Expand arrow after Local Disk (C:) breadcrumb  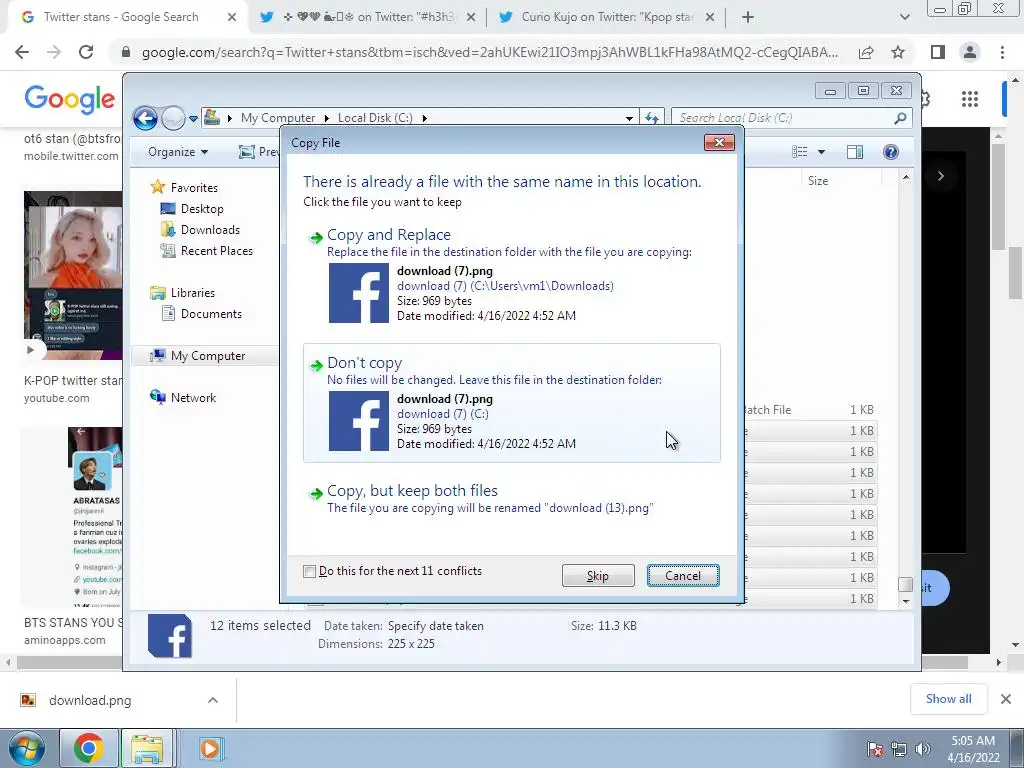click(x=424, y=118)
